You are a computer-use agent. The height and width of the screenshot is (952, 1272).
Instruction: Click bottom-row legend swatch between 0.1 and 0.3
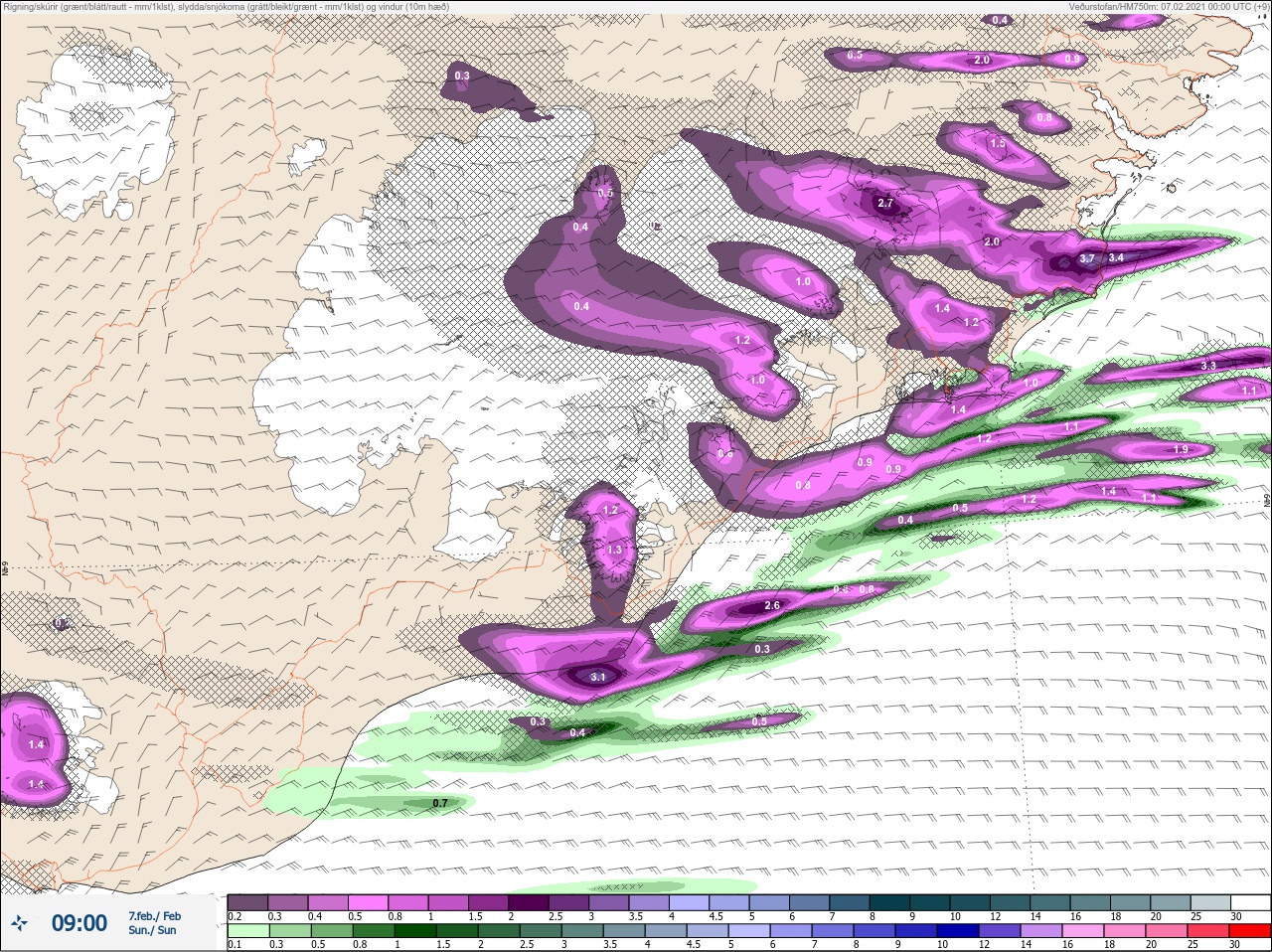click(x=247, y=931)
